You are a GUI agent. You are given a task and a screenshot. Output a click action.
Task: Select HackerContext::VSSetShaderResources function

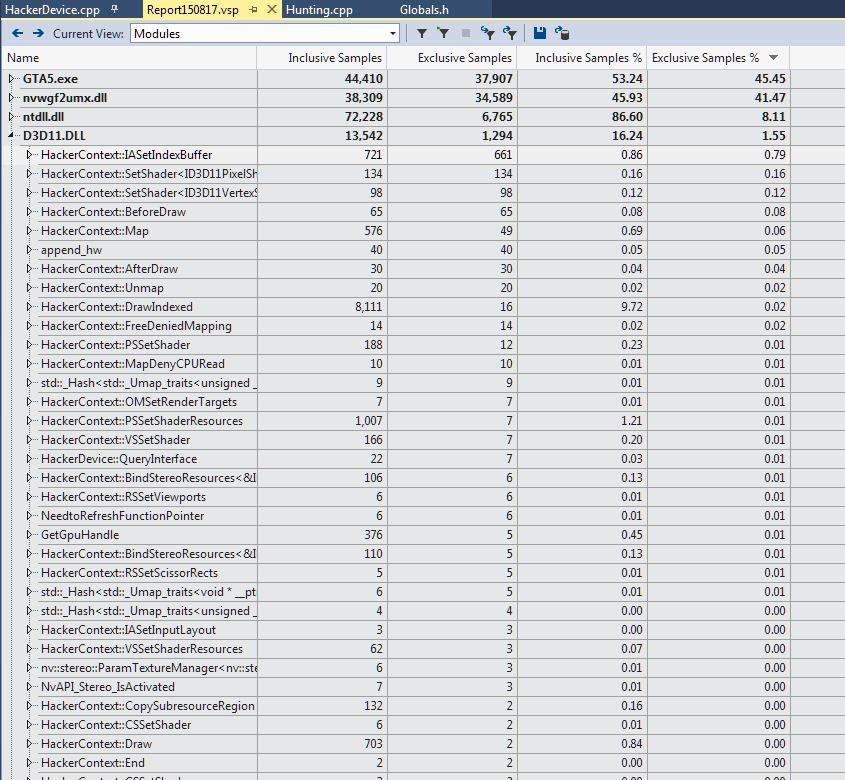click(x=142, y=649)
